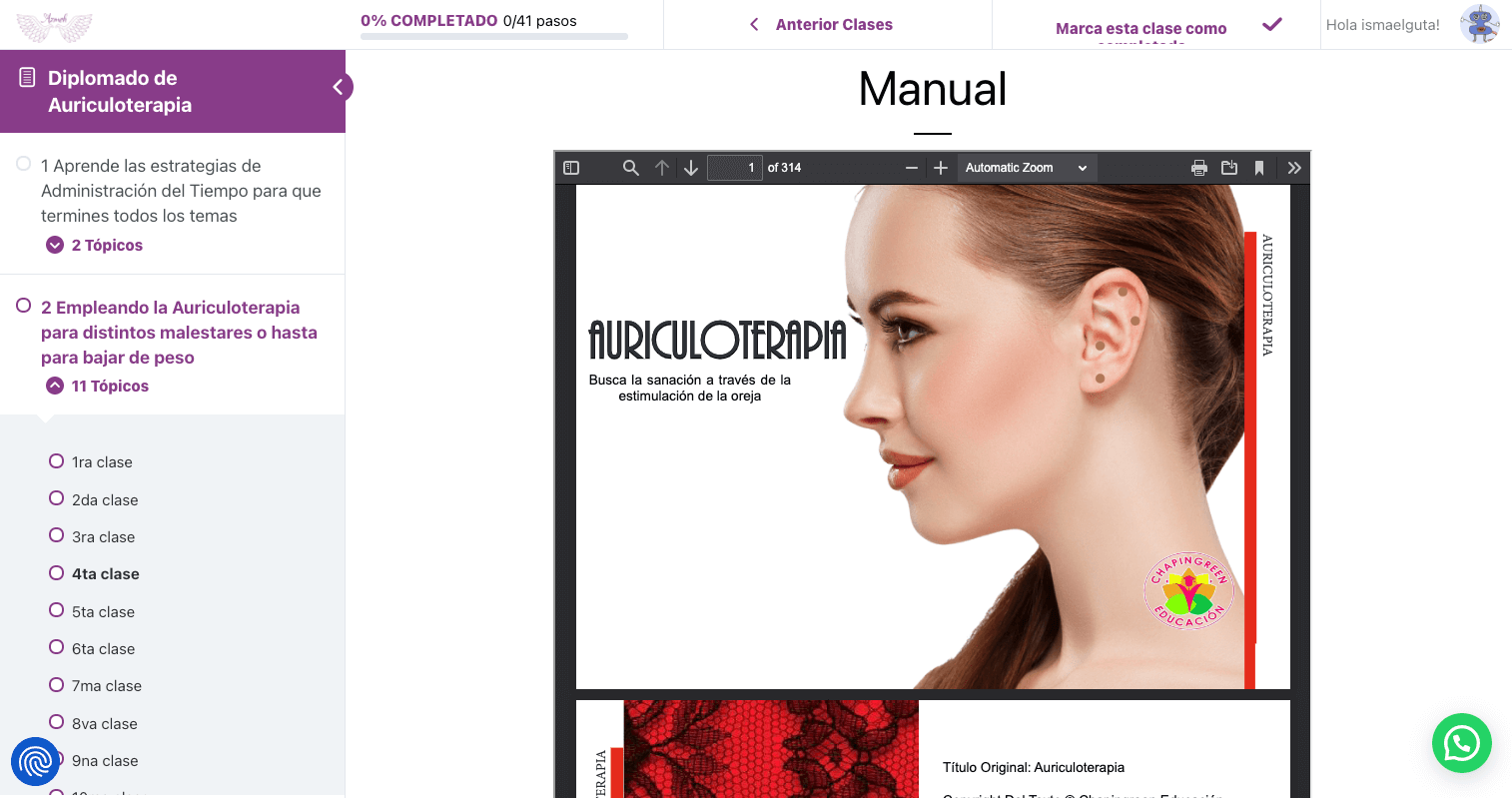Print the PDF manual
1512x798 pixels.
(1198, 168)
